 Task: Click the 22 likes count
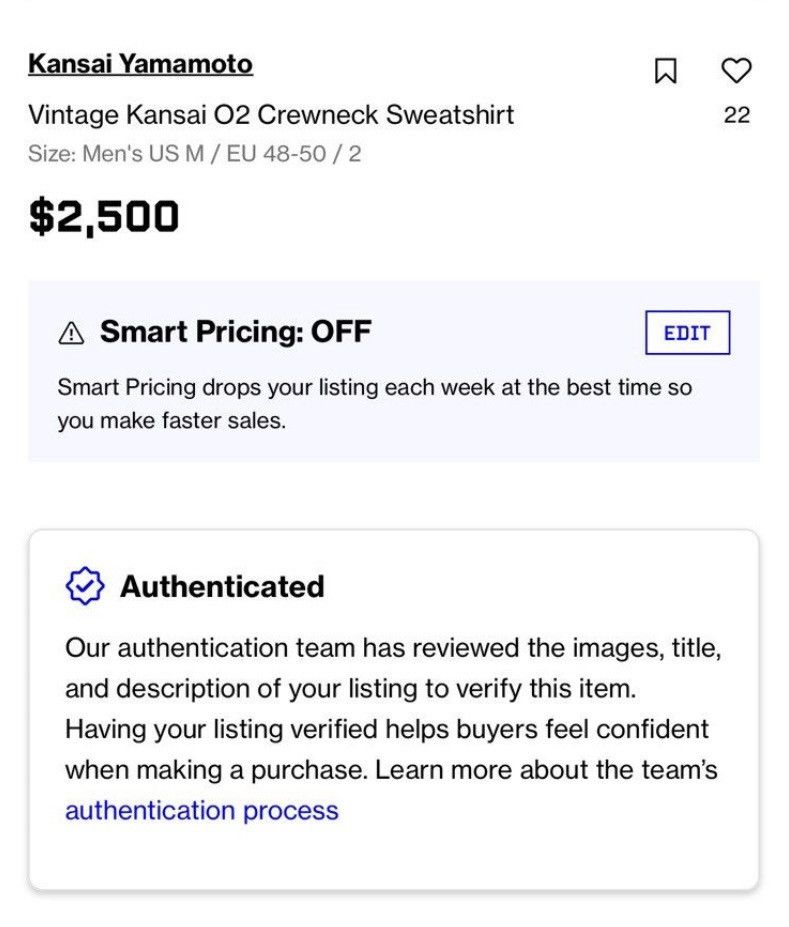point(736,115)
